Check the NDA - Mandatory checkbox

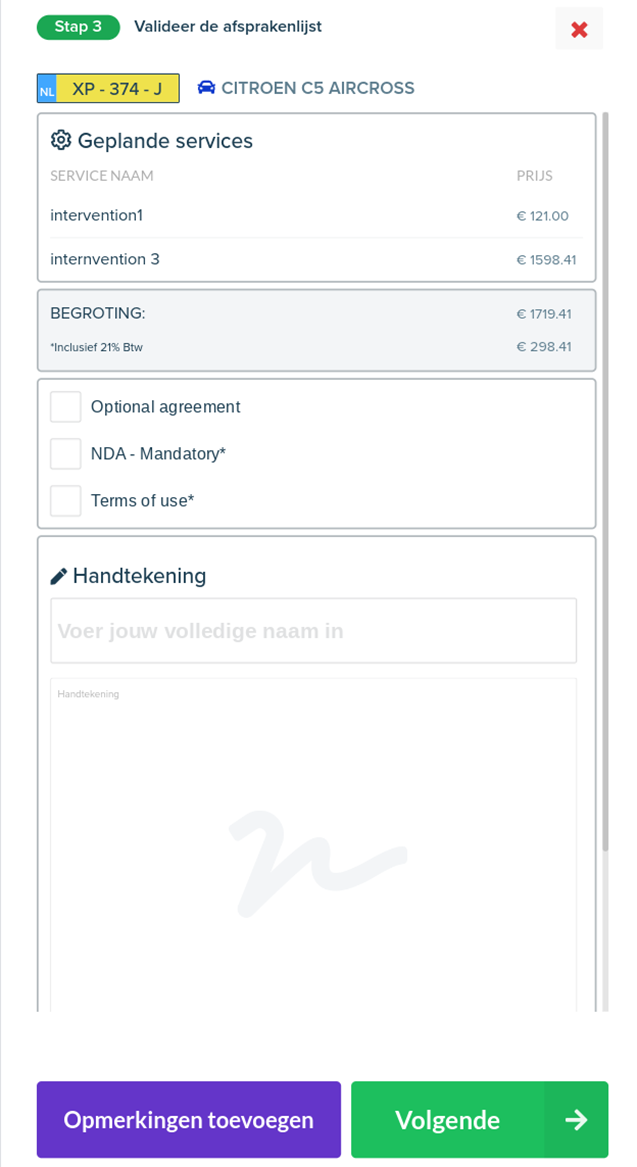[x=65, y=453]
